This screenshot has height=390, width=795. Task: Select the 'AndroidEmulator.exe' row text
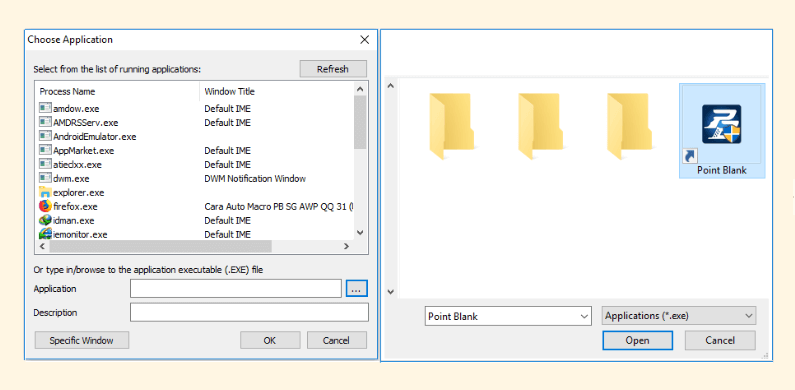tap(95, 136)
